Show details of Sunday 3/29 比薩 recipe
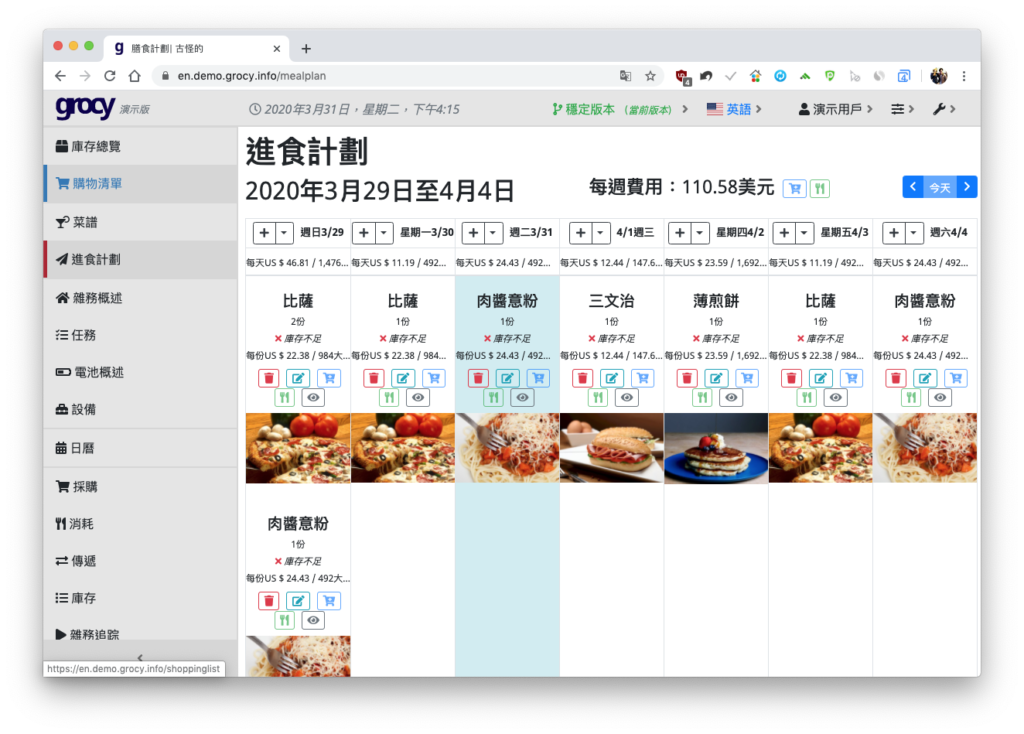The image size is (1024, 734). 313,397
